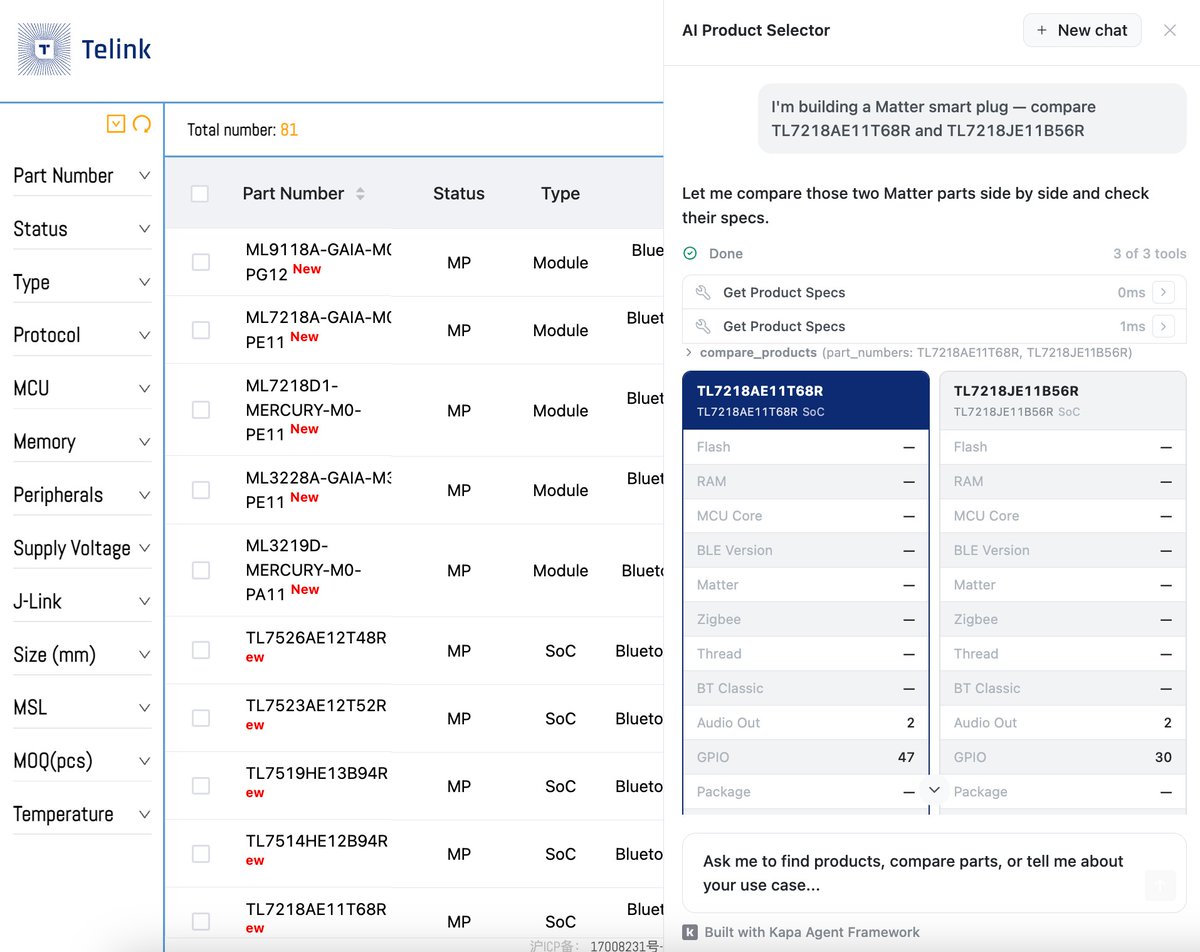Screen dimensions: 1200x952
Task: Open second Get Product Specs tool row
Action: click(x=934, y=326)
